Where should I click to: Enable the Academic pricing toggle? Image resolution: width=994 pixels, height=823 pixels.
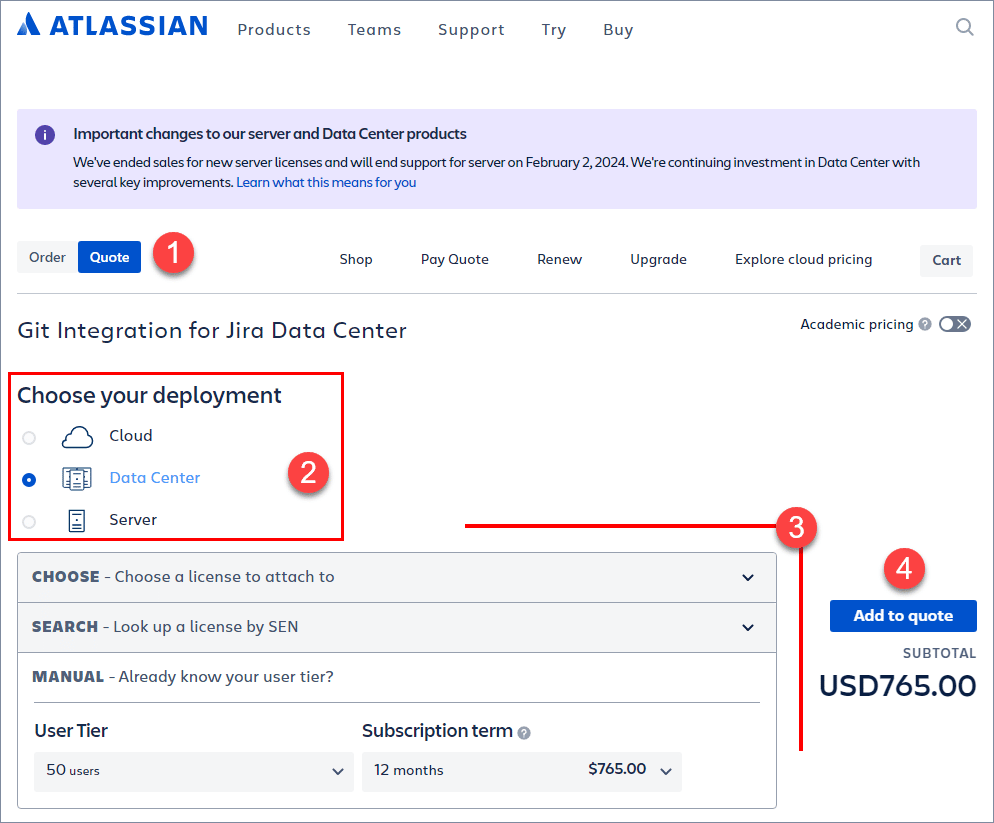[x=954, y=324]
